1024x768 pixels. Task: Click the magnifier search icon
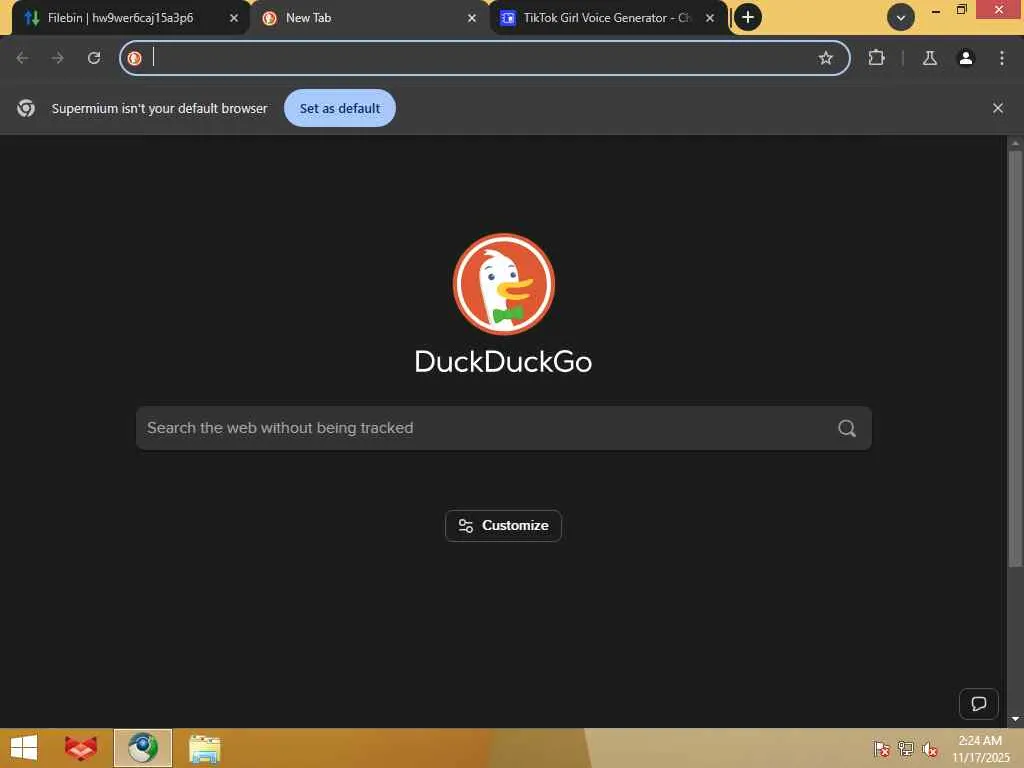(x=847, y=428)
